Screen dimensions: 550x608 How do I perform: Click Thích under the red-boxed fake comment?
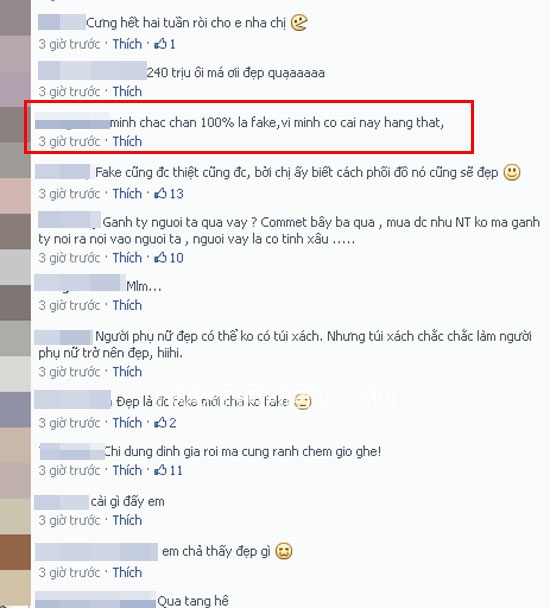[127, 141]
